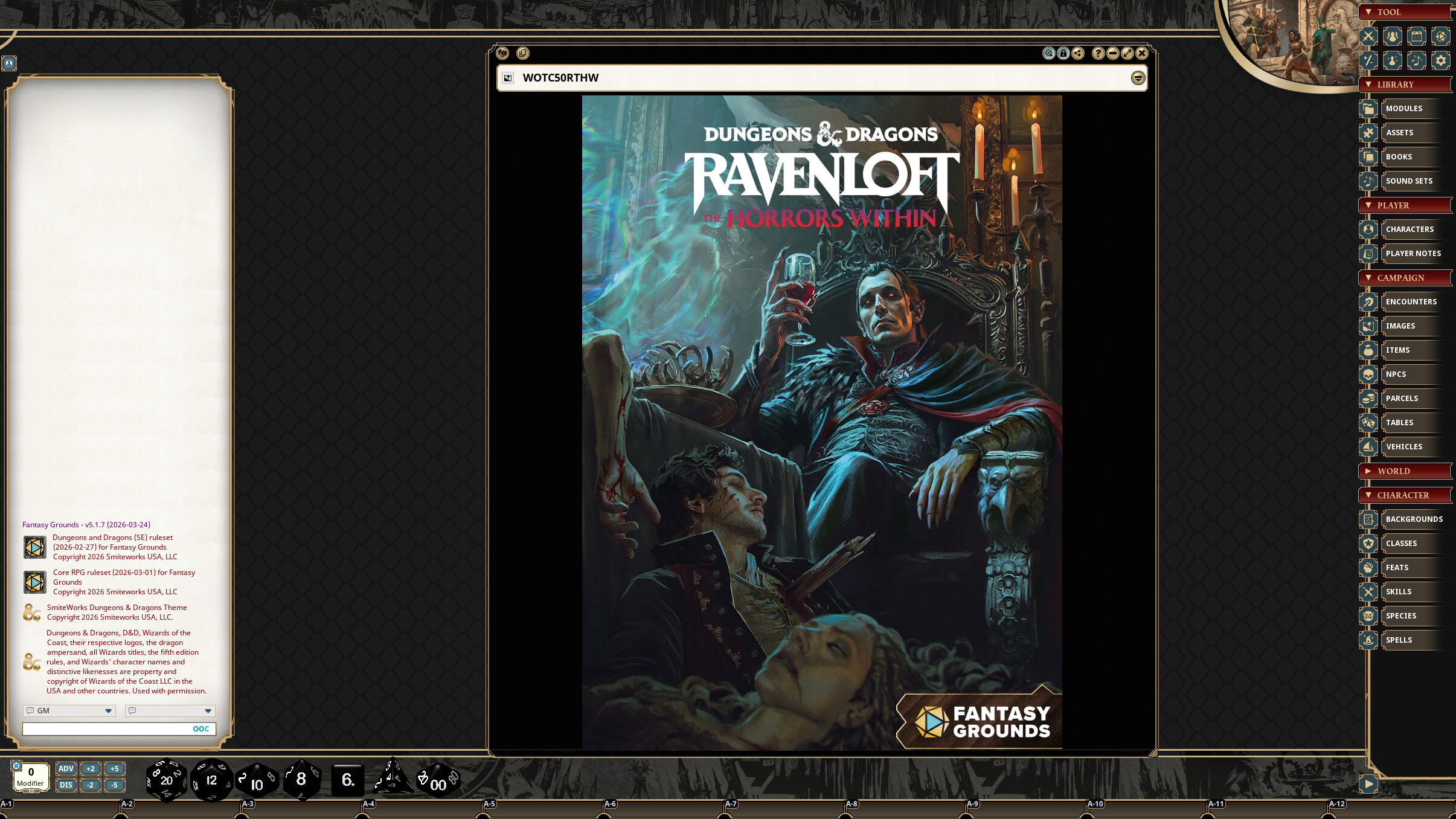Click the play arrow button below the sidebar
The image size is (1456, 819).
point(1368,784)
